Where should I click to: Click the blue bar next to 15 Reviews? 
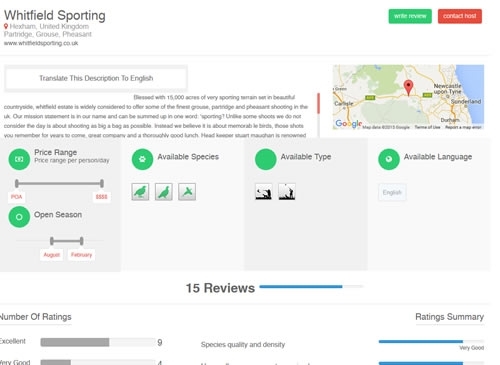311,286
